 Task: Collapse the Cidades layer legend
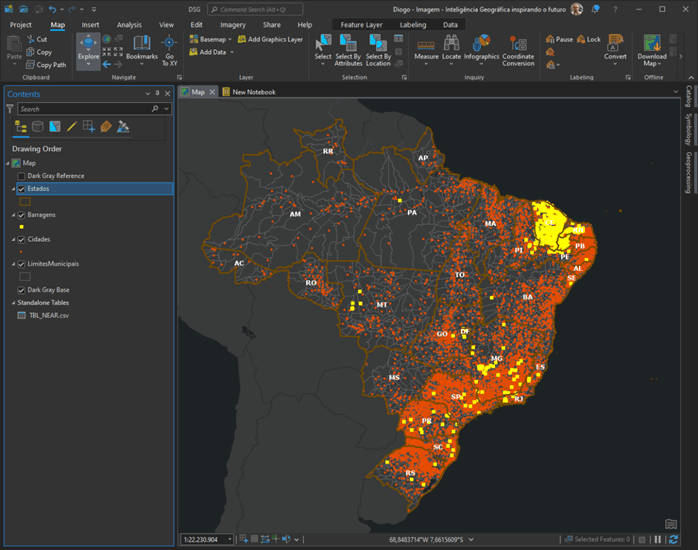point(13,240)
